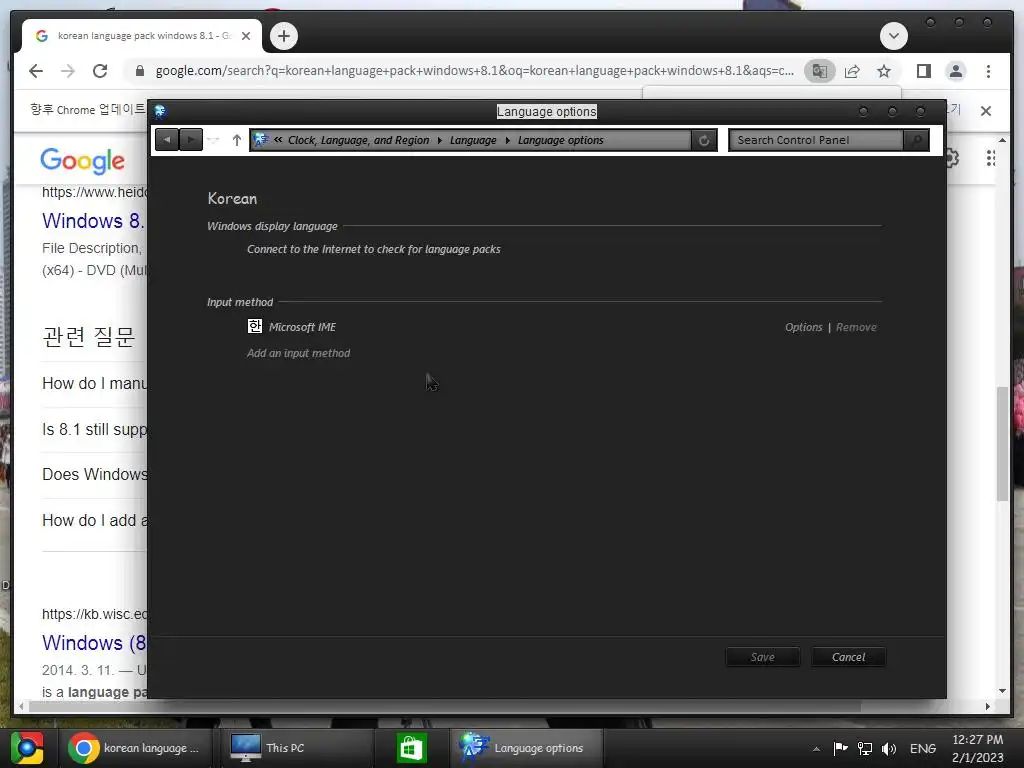
Task: Click the Search Control Panel field
Action: [x=817, y=140]
